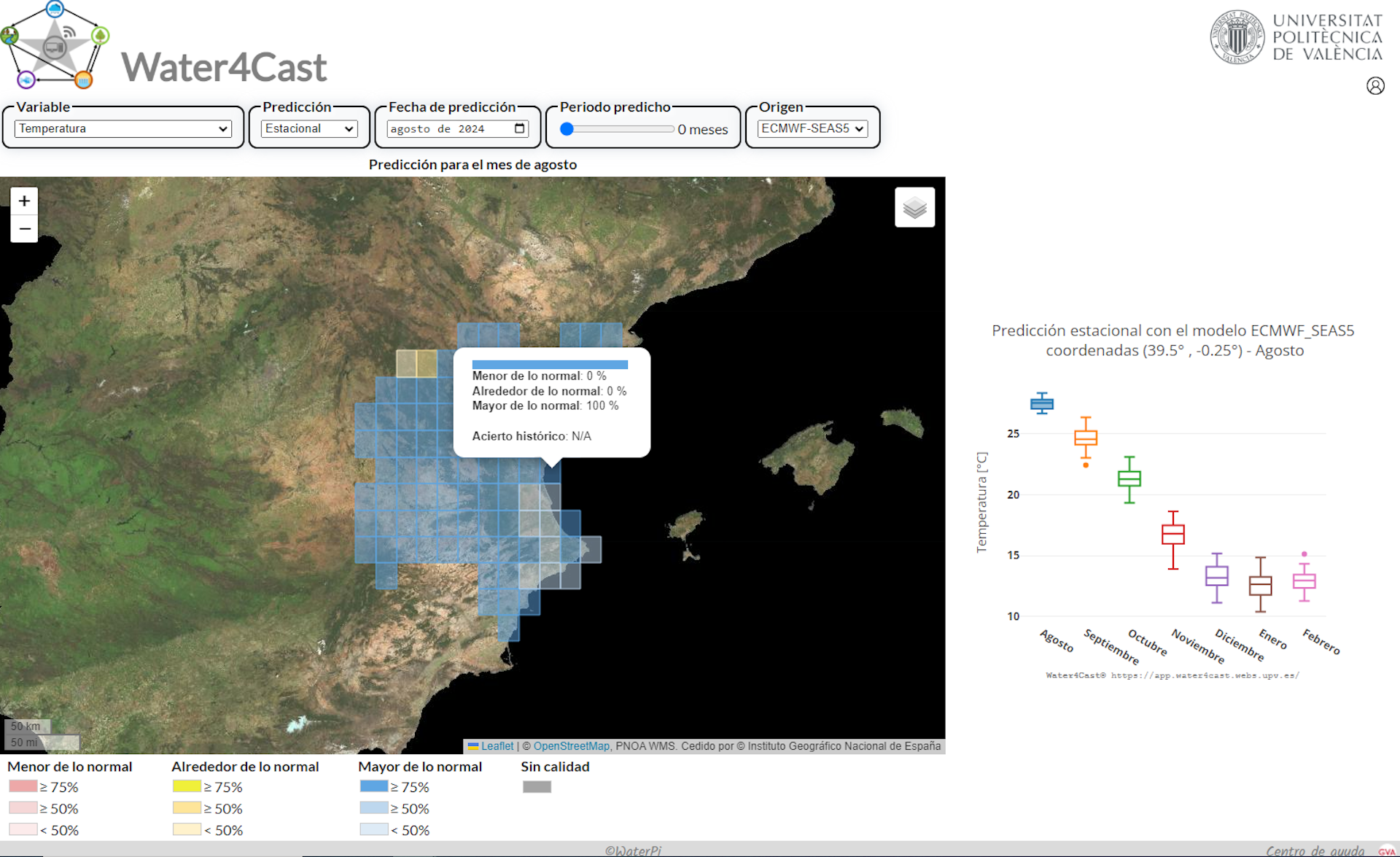Open the OpenStreetMap attribution link
Image resolution: width=1400 pixels, height=857 pixels.
[571, 746]
